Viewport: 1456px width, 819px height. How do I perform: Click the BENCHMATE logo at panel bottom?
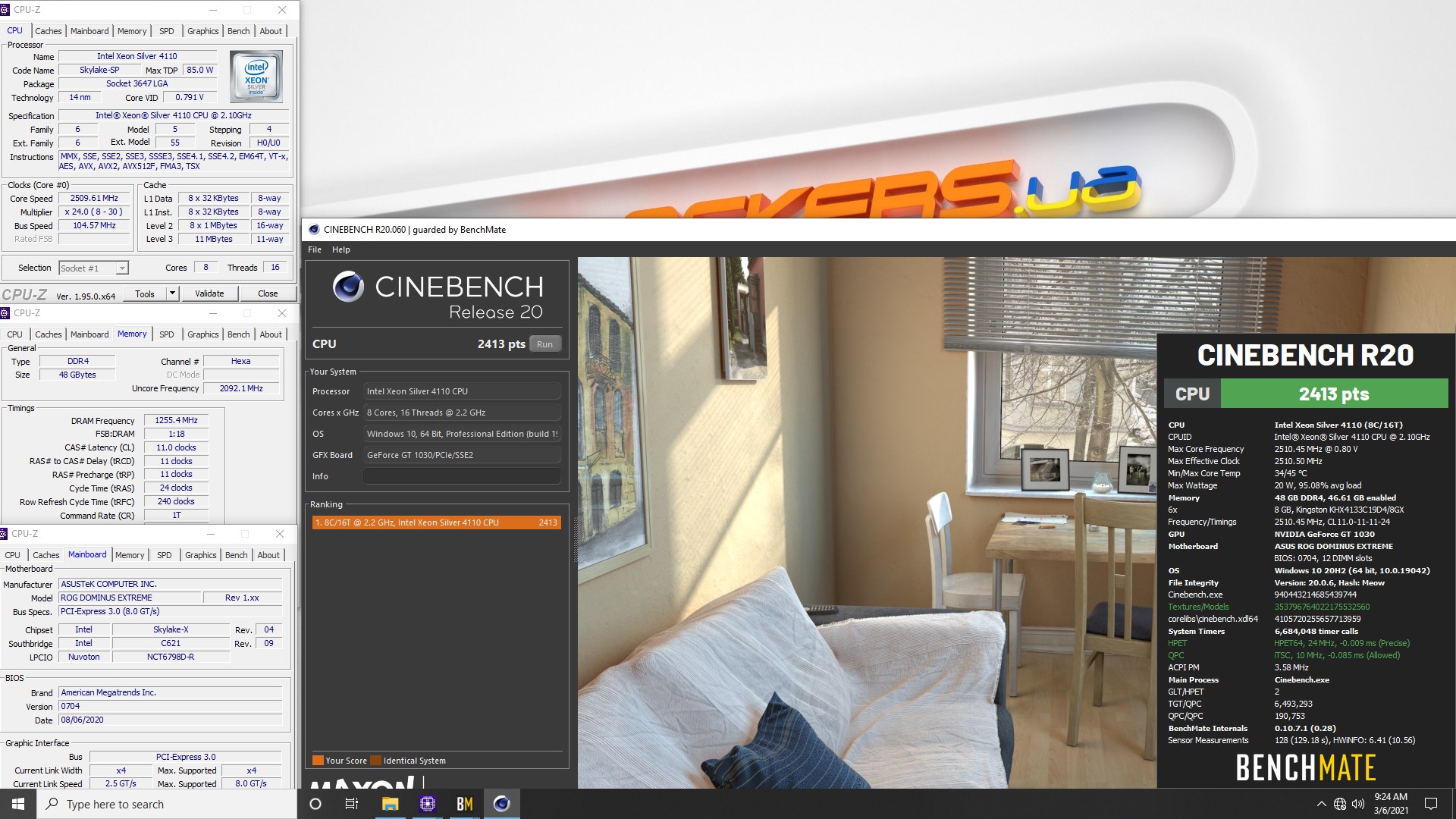click(1306, 768)
